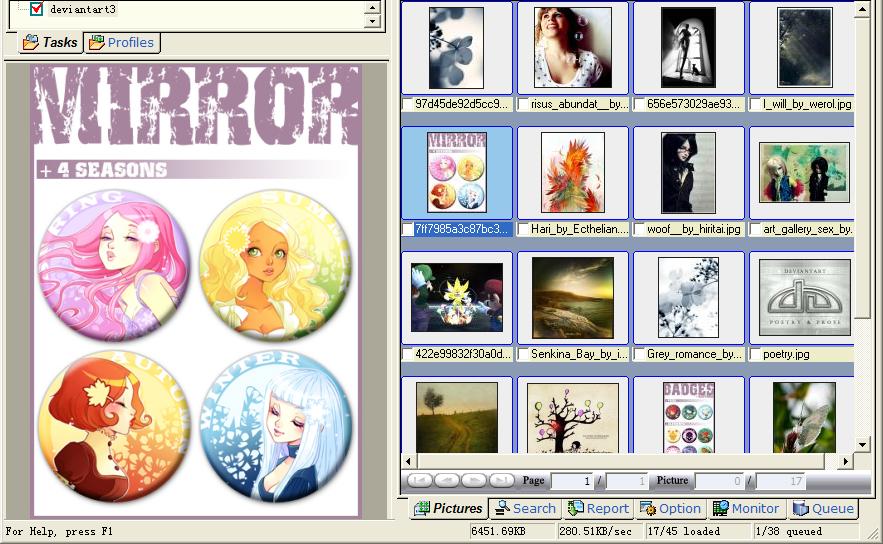
Task: Click the 1/38 queued status text
Action: (x=788, y=532)
